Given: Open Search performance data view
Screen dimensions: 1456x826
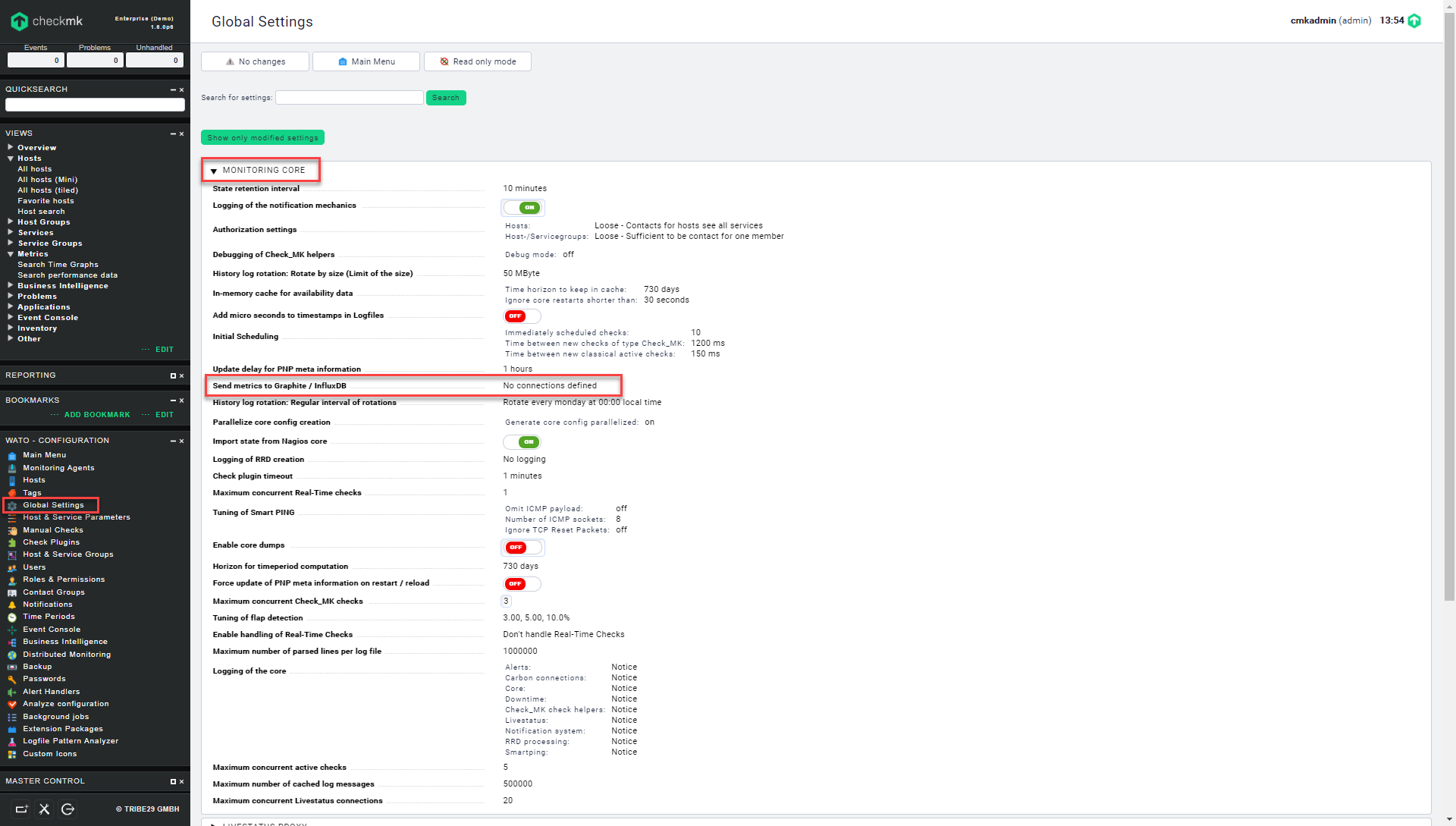Looking at the screenshot, I should coord(67,275).
